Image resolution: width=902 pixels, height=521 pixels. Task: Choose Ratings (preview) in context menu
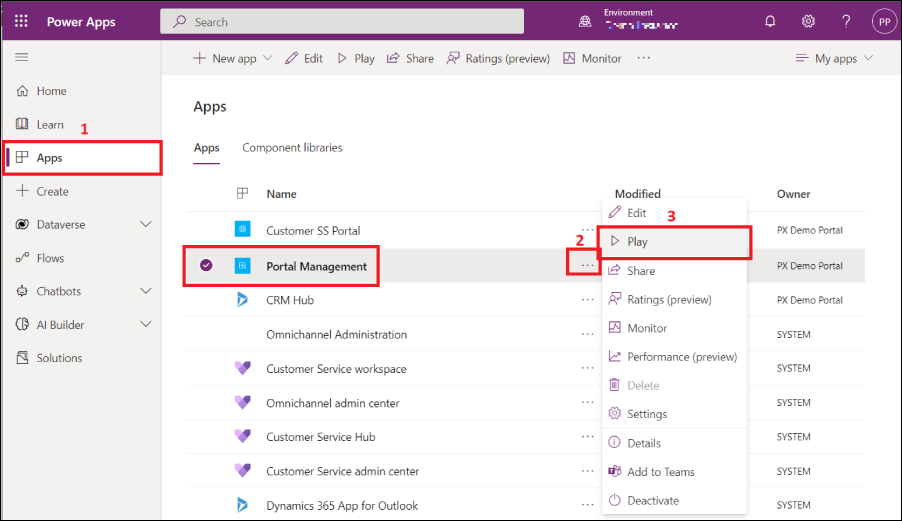[674, 300]
